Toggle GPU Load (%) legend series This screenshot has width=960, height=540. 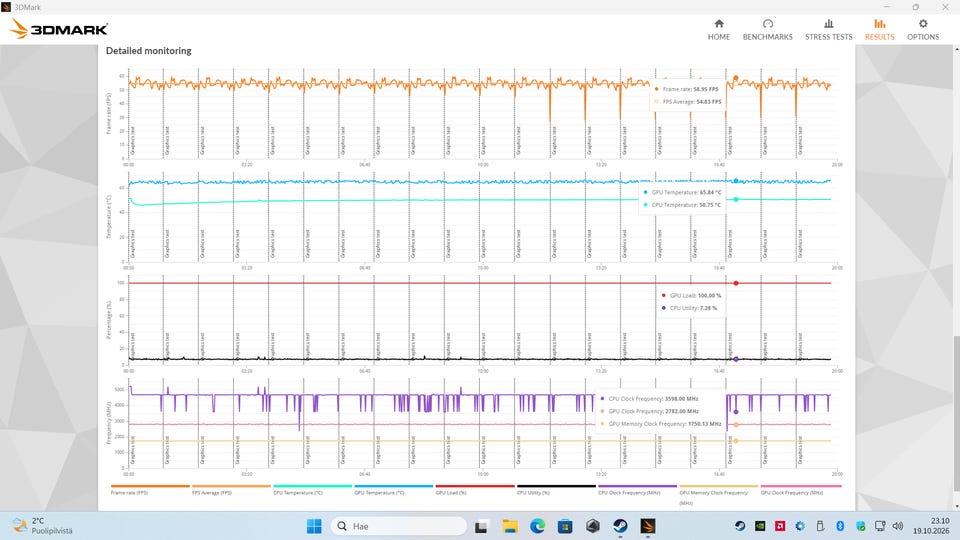pos(475,489)
